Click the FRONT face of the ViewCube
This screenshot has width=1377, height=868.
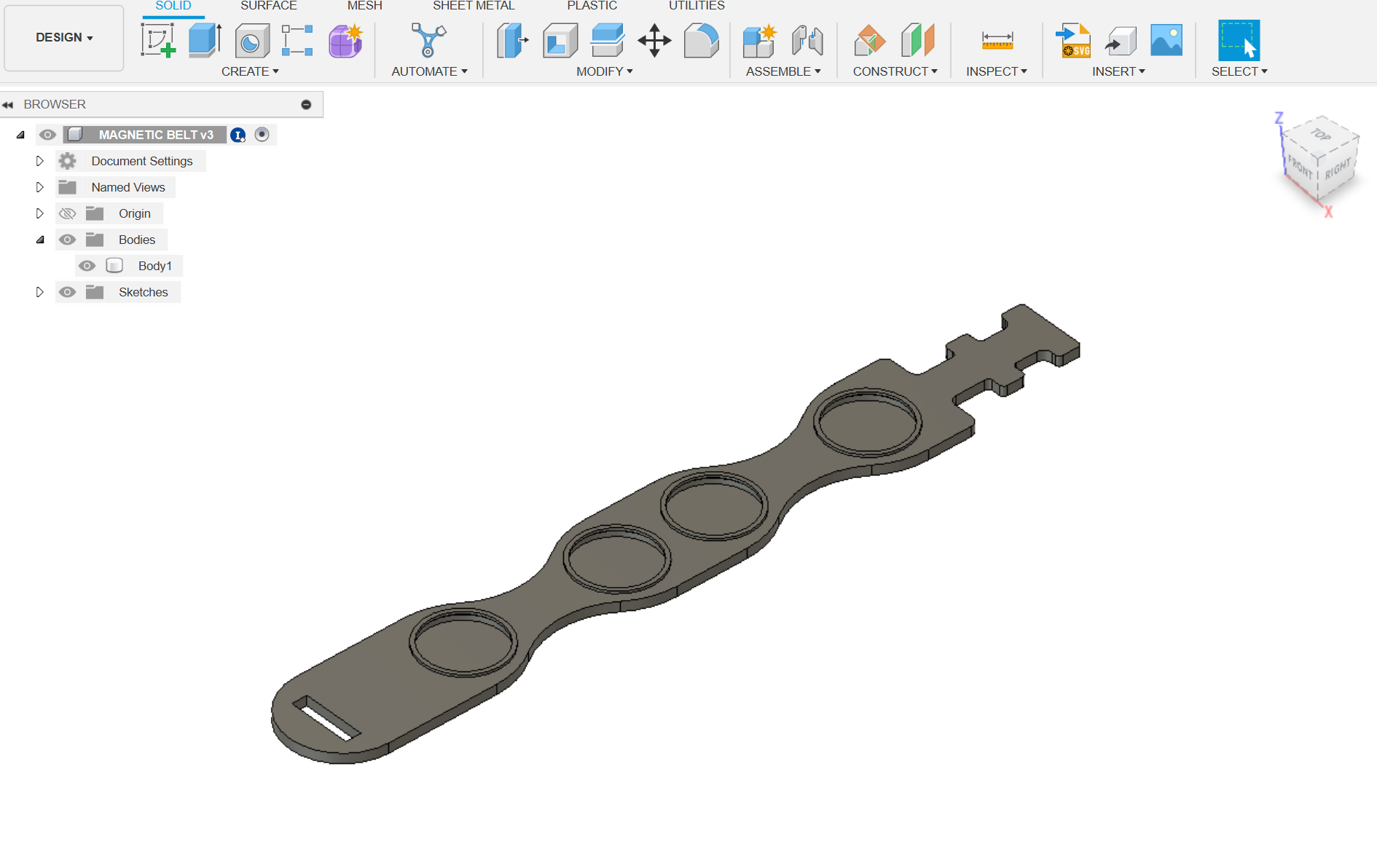(1299, 166)
